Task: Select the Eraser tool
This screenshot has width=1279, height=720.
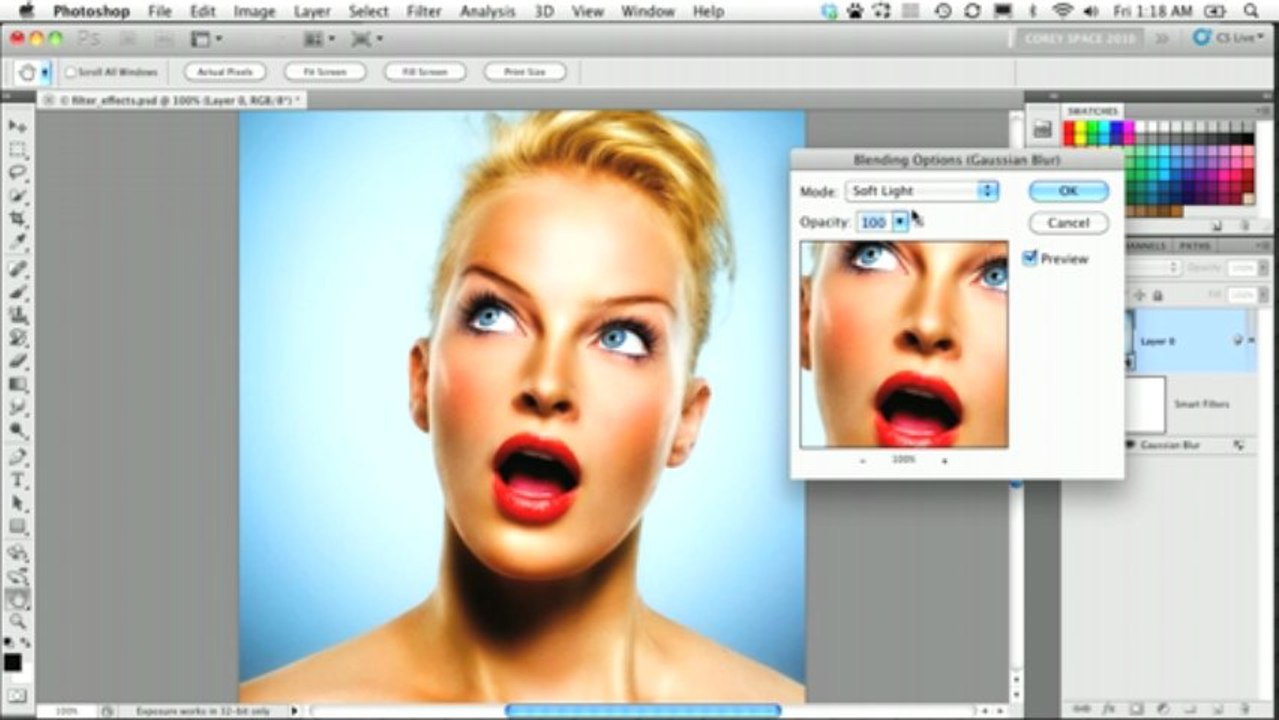Action: tap(17, 362)
